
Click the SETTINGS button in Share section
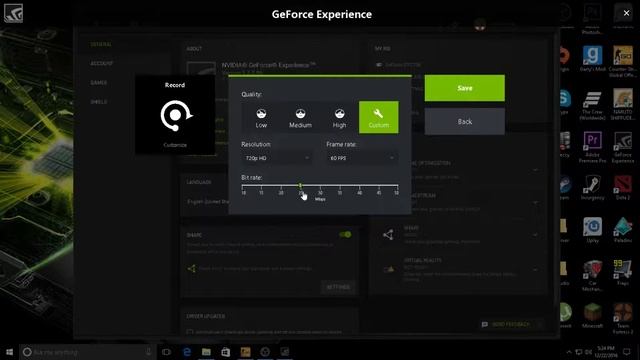click(x=338, y=287)
